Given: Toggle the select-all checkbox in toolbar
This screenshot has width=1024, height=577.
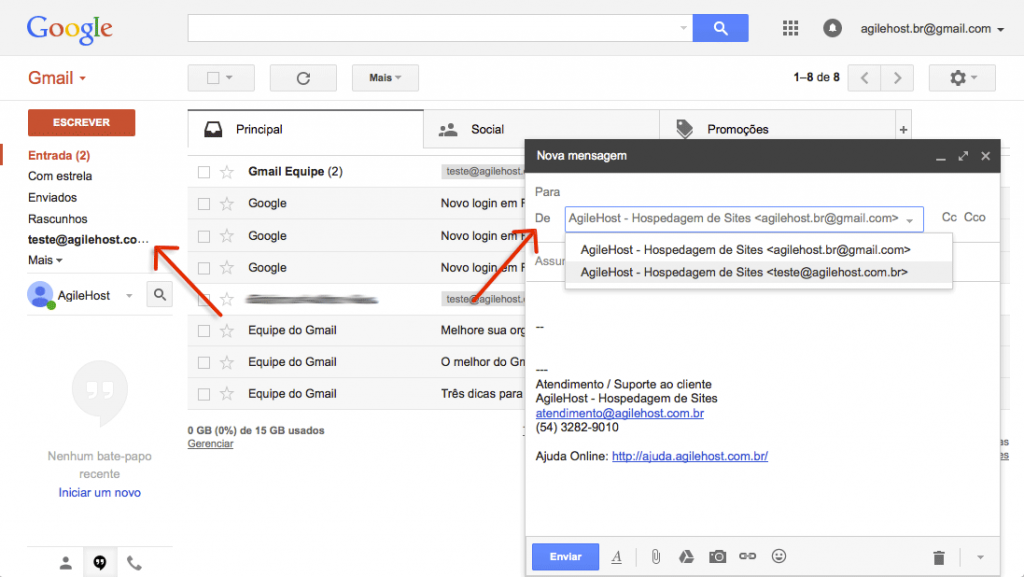Looking at the screenshot, I should (213, 78).
